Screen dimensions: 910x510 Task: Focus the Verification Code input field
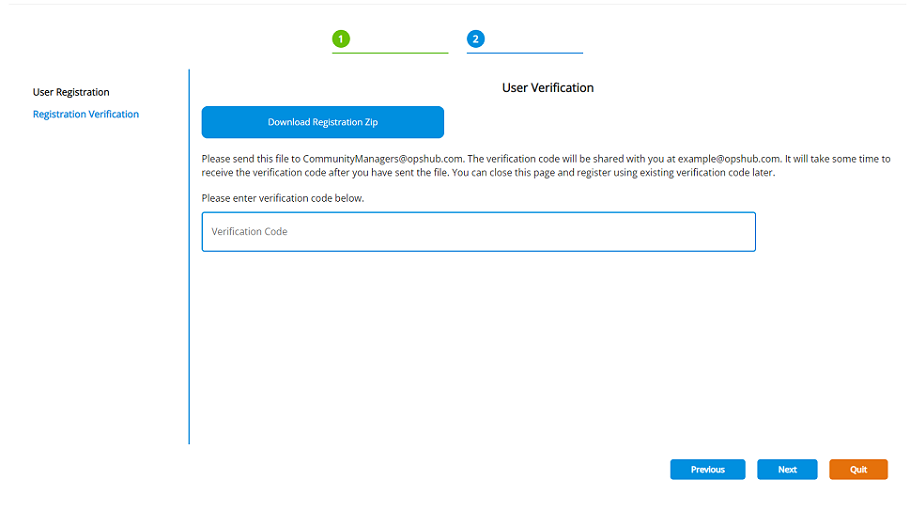(x=478, y=231)
